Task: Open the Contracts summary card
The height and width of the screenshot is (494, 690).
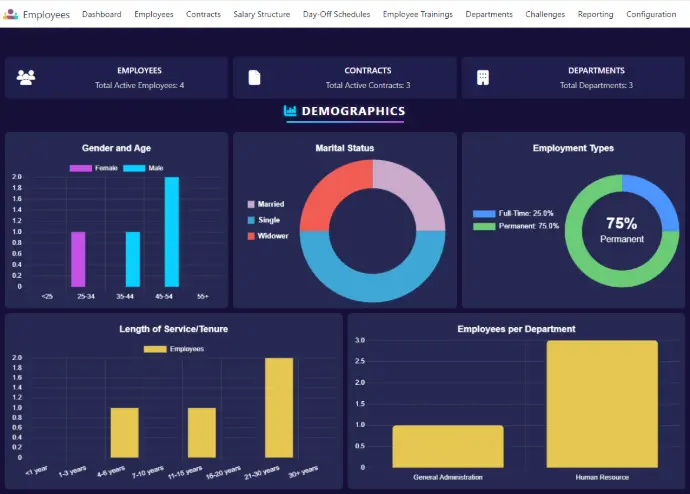Action: tap(345, 77)
